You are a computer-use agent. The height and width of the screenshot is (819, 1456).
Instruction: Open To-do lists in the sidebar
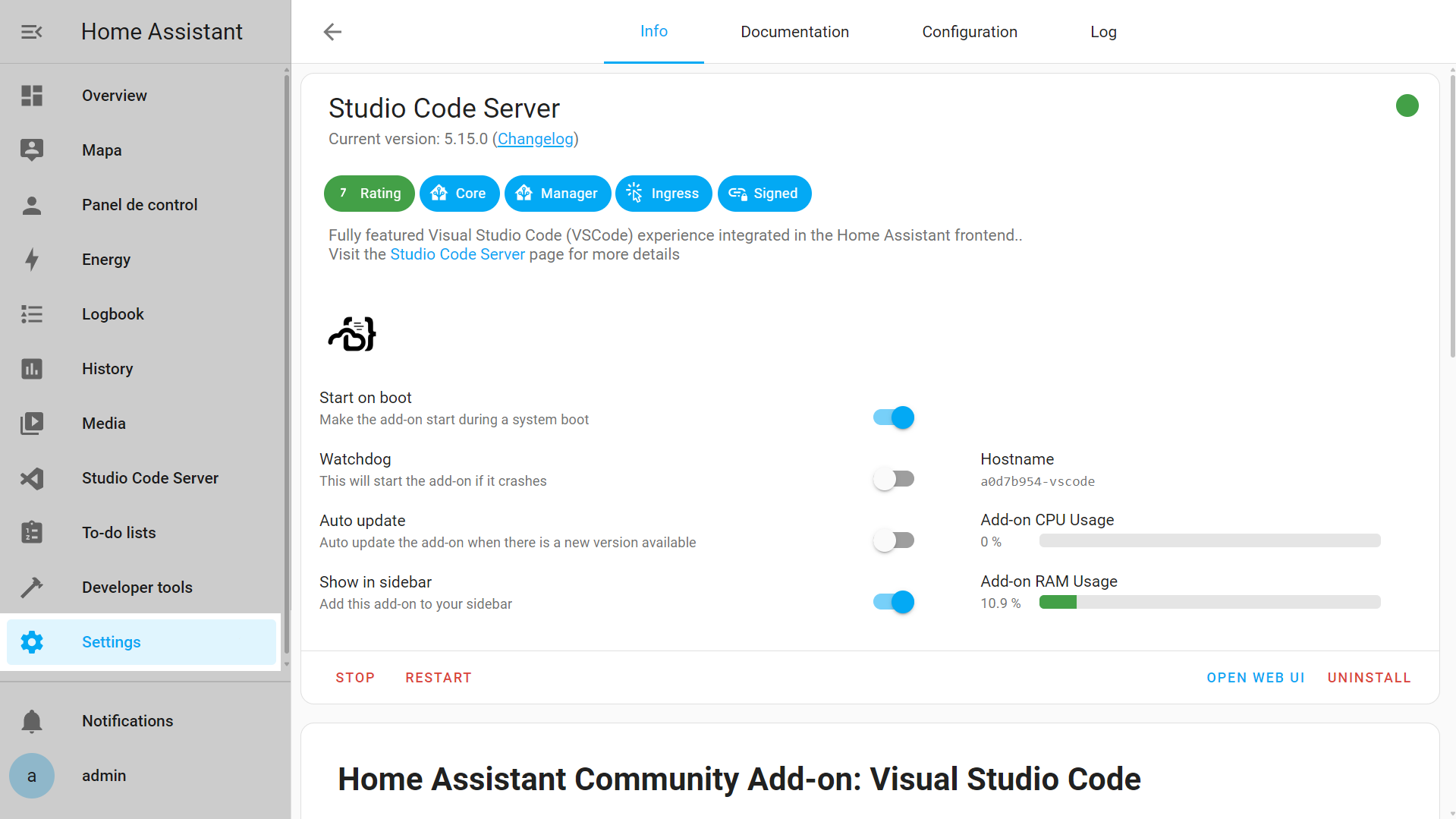click(141, 533)
